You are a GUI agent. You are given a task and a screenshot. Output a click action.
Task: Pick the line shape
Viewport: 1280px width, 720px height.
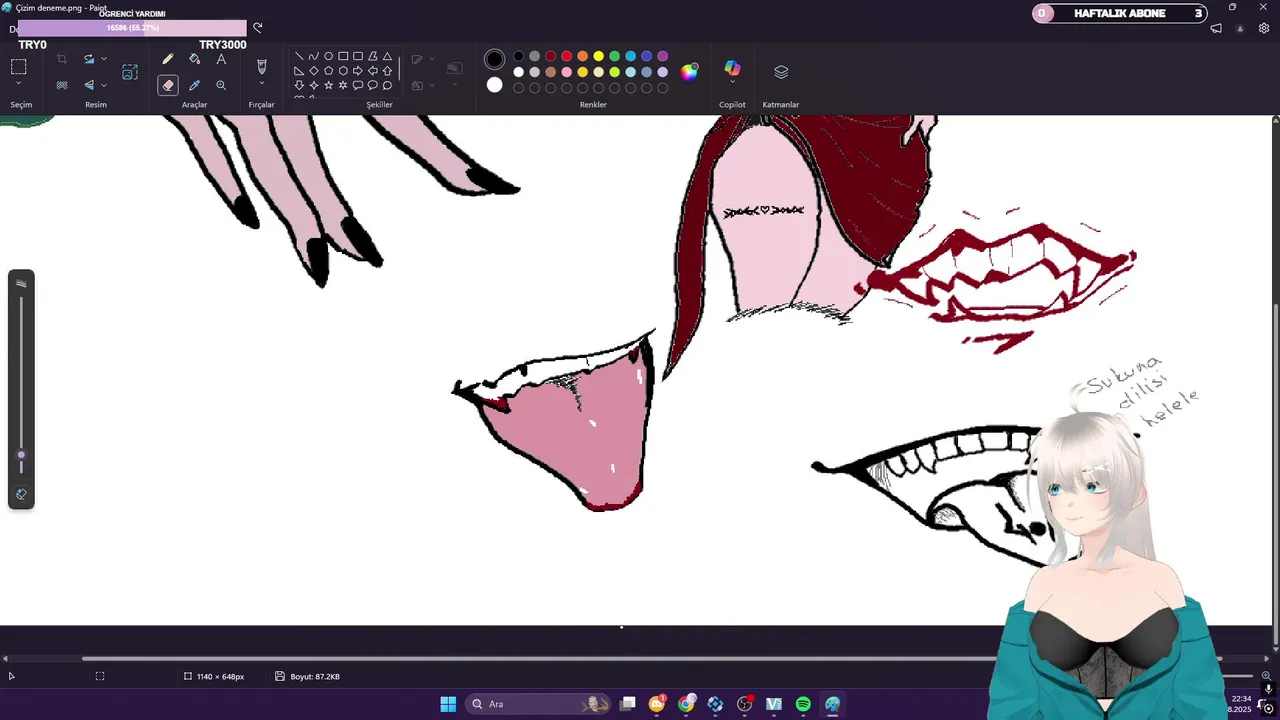299,56
